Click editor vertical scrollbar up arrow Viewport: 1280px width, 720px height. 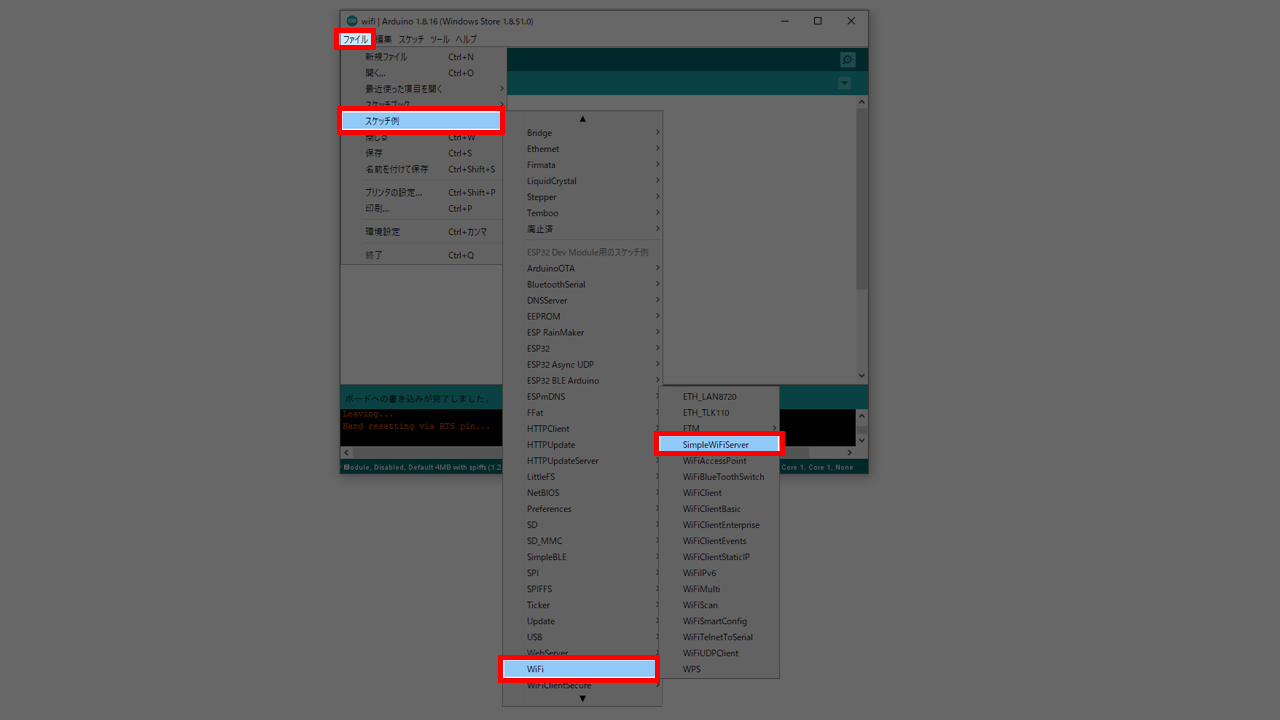point(862,101)
